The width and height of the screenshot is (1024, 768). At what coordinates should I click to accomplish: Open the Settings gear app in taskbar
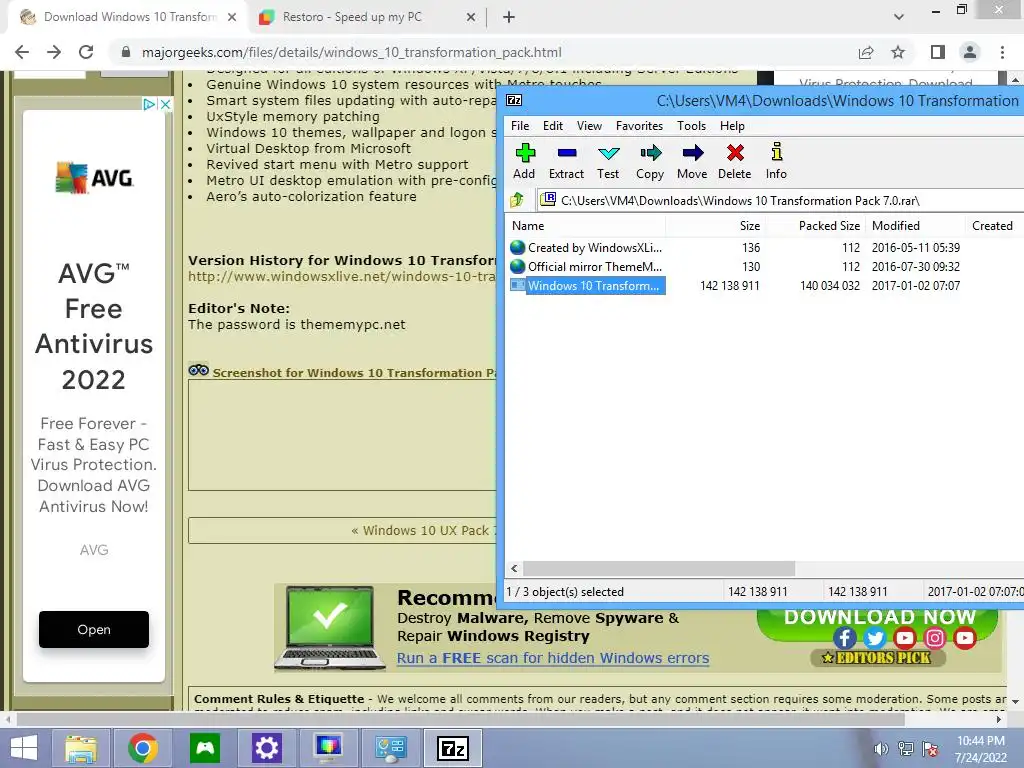[x=266, y=748]
